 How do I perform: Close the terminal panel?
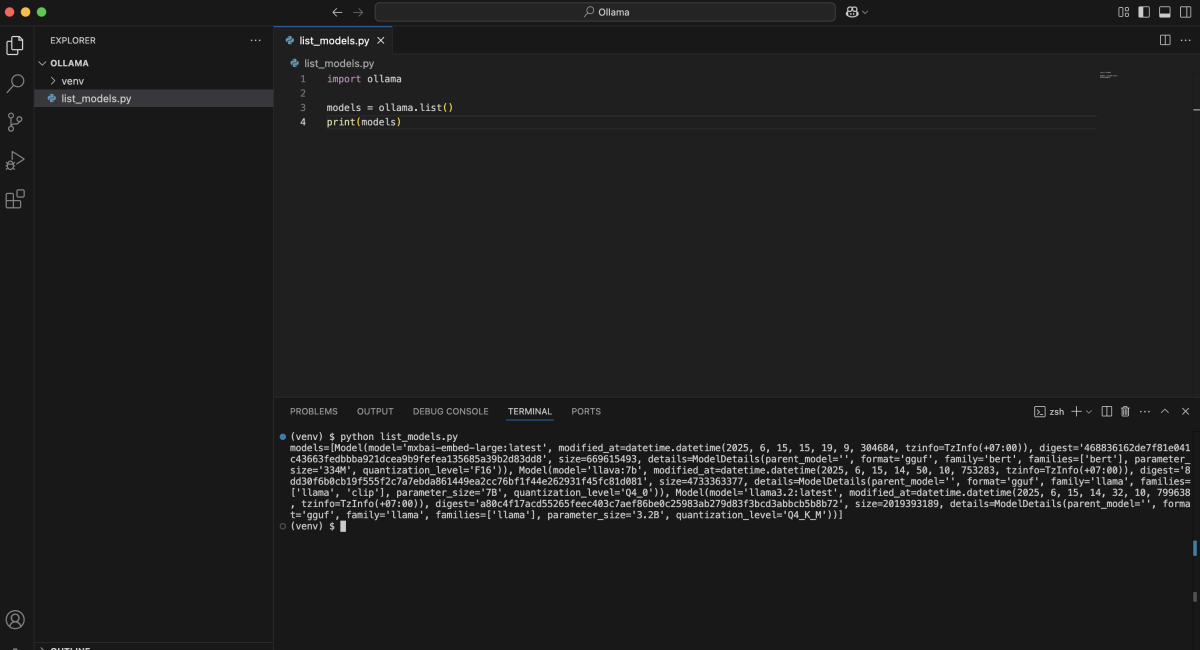coord(1185,411)
